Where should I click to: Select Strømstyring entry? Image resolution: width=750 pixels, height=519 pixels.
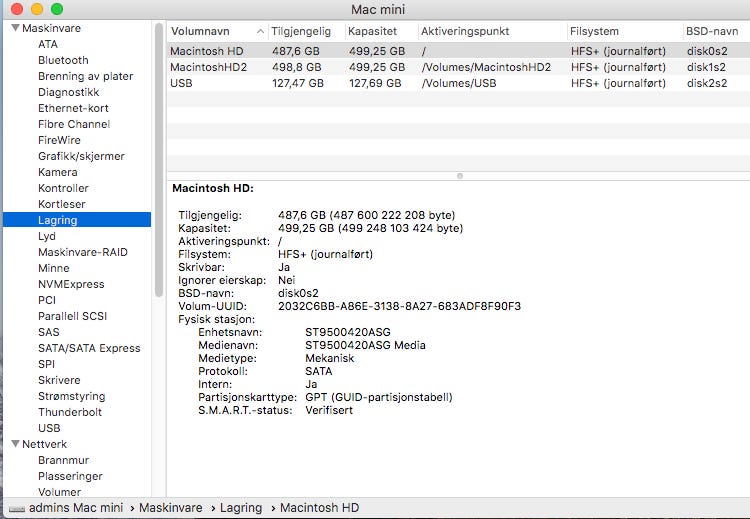point(72,396)
